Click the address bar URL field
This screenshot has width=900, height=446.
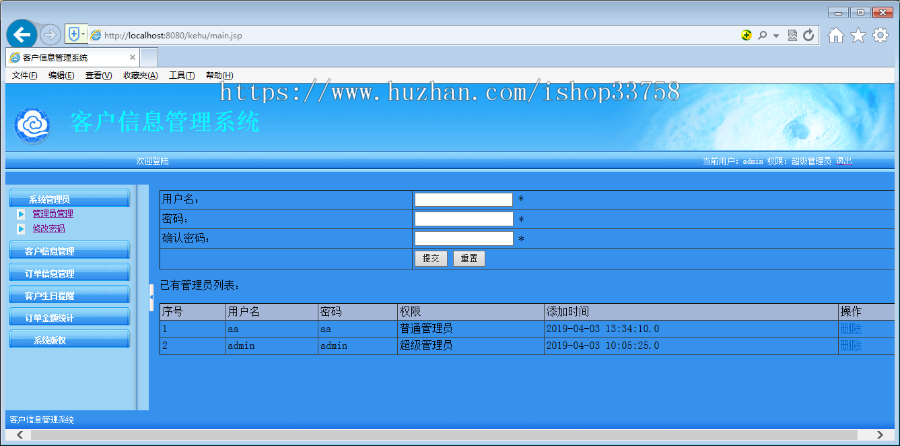pyautogui.click(x=413, y=36)
